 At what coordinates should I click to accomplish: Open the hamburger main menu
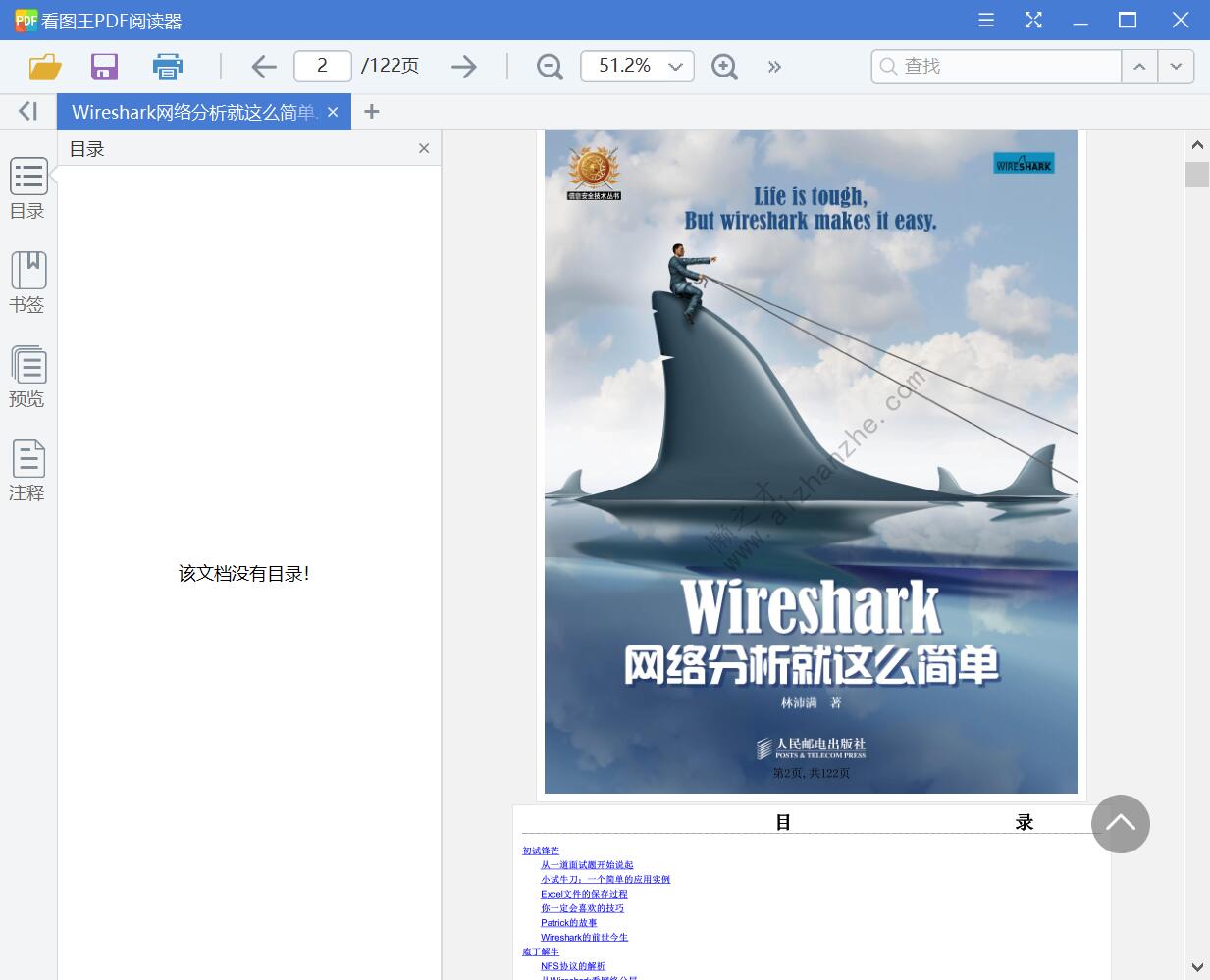[986, 20]
